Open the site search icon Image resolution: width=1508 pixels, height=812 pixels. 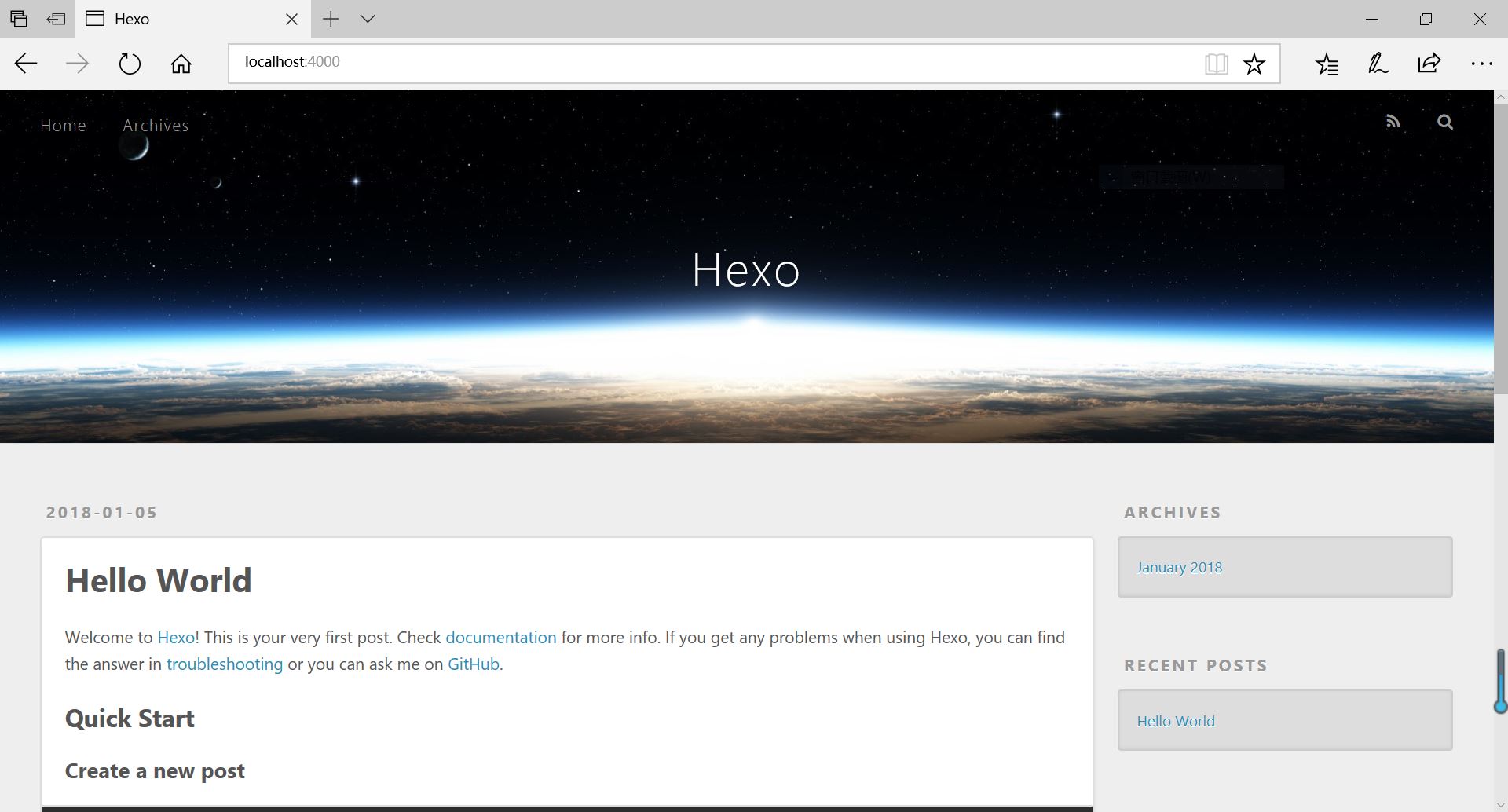click(1445, 122)
